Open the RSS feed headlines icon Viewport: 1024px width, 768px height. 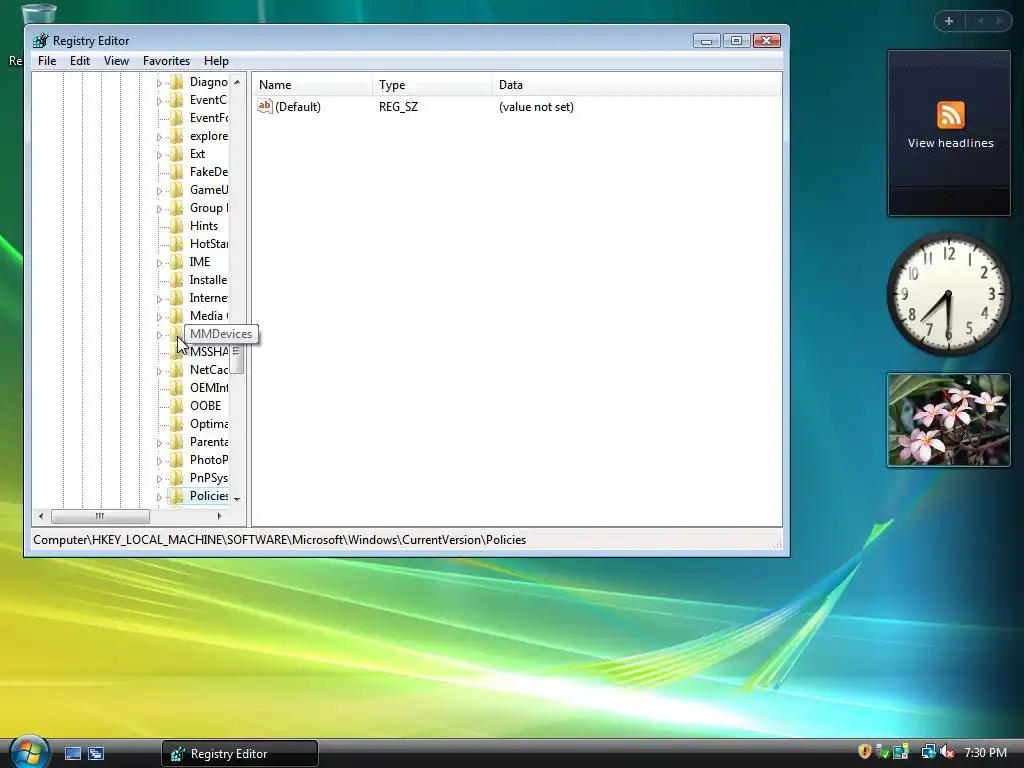(x=950, y=116)
